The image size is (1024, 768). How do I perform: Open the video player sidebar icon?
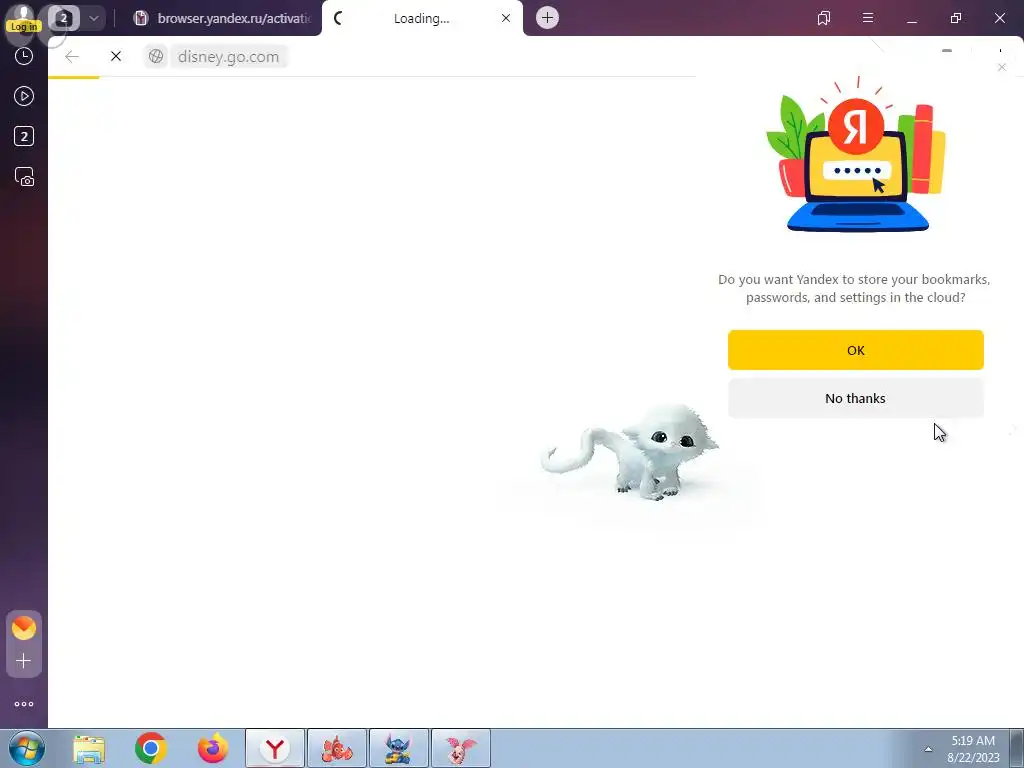coord(24,97)
